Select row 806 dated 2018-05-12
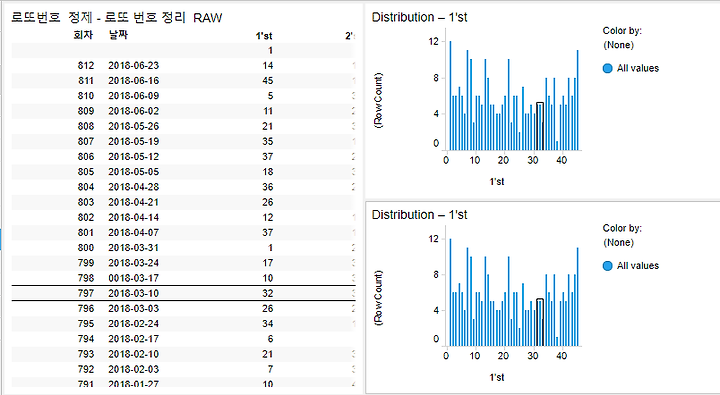This screenshot has height=395, width=720. pyautogui.click(x=183, y=157)
